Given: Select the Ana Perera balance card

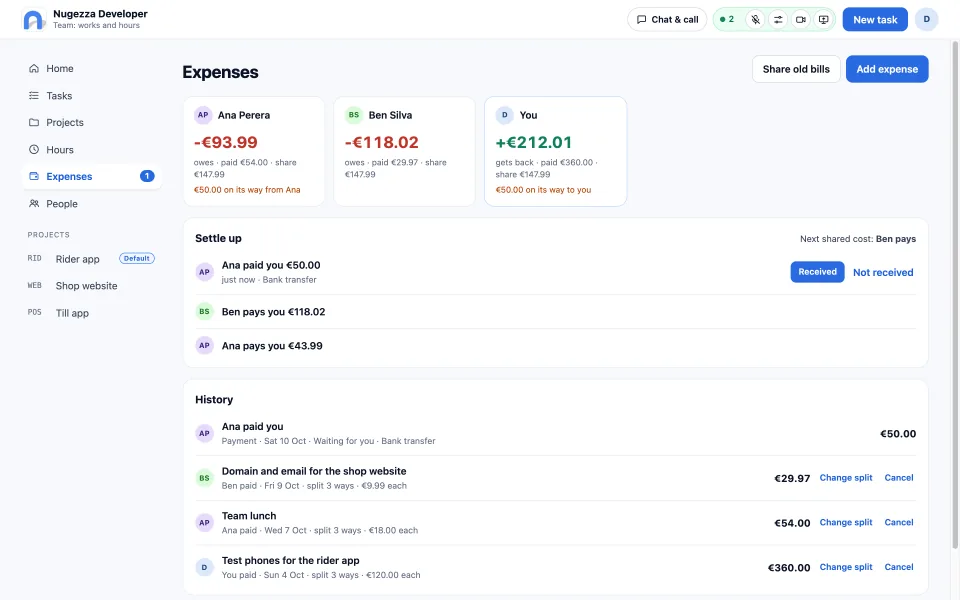Looking at the screenshot, I should pyautogui.click(x=254, y=151).
